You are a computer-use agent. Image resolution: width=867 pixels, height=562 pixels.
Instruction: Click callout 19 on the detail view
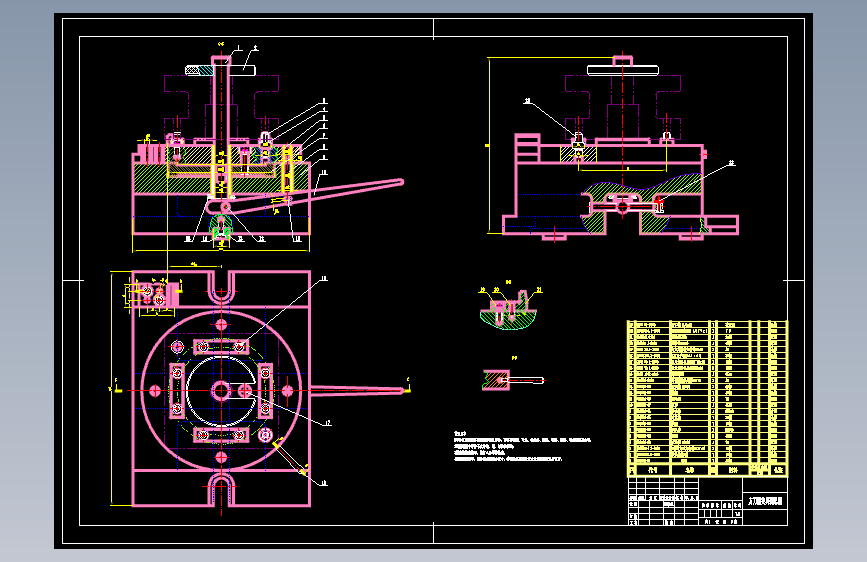pyautogui.click(x=482, y=290)
